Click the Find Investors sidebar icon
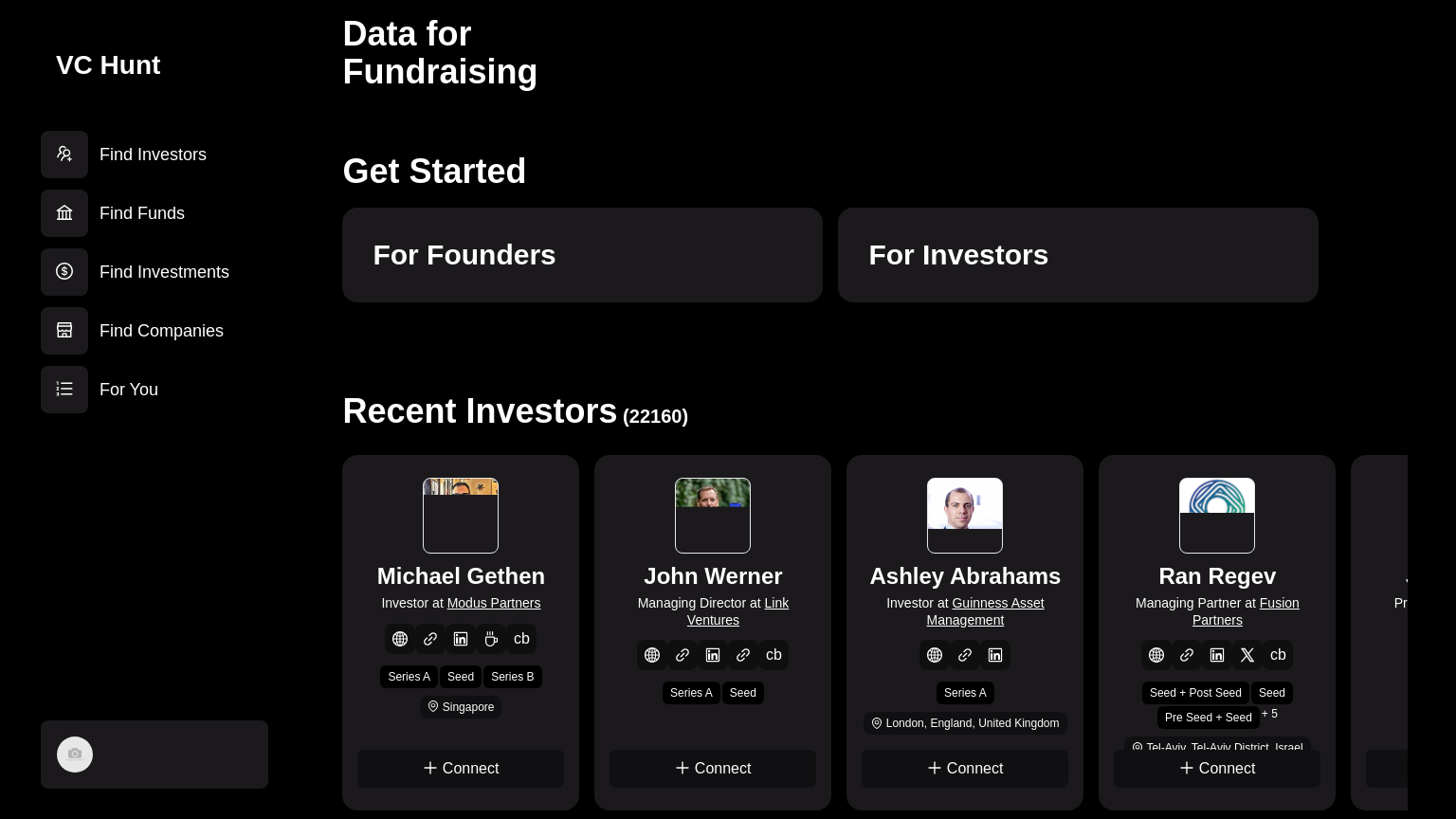Screen dimensions: 1456x819 click(64, 155)
